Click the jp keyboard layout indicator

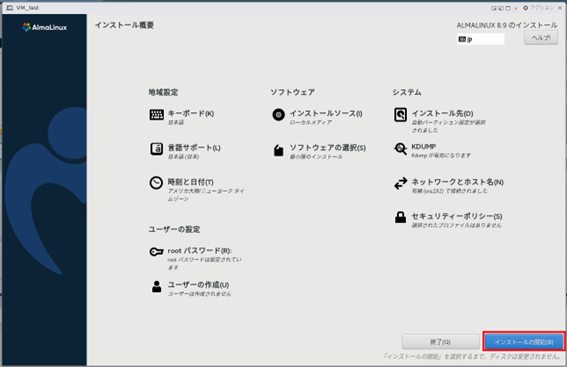pyautogui.click(x=480, y=39)
